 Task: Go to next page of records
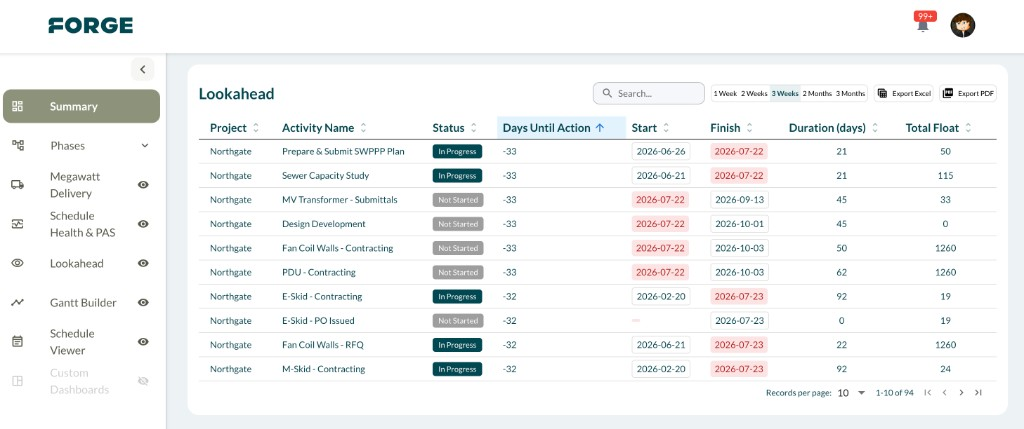pyautogui.click(x=961, y=392)
